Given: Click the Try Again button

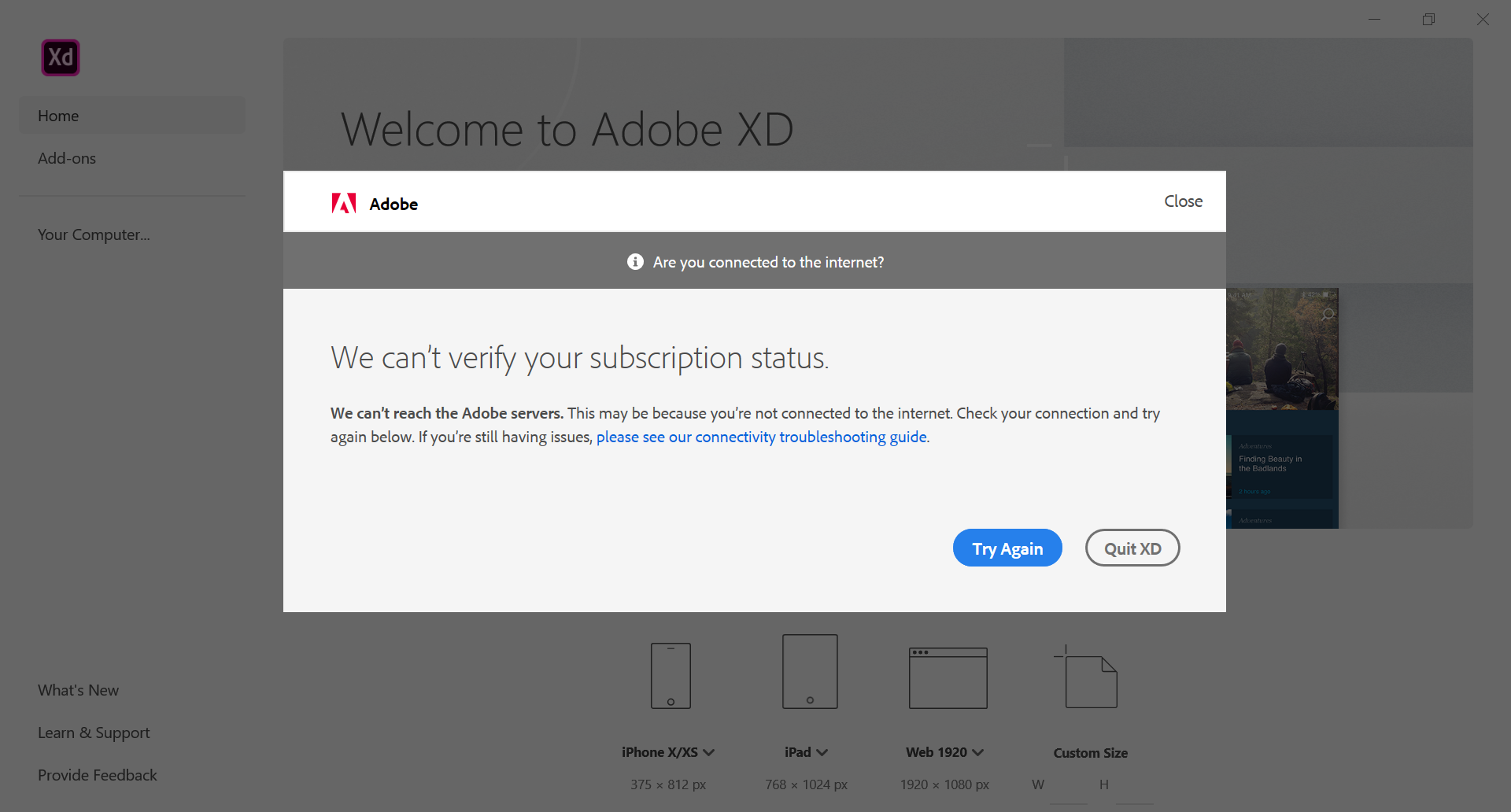Looking at the screenshot, I should [x=1007, y=548].
